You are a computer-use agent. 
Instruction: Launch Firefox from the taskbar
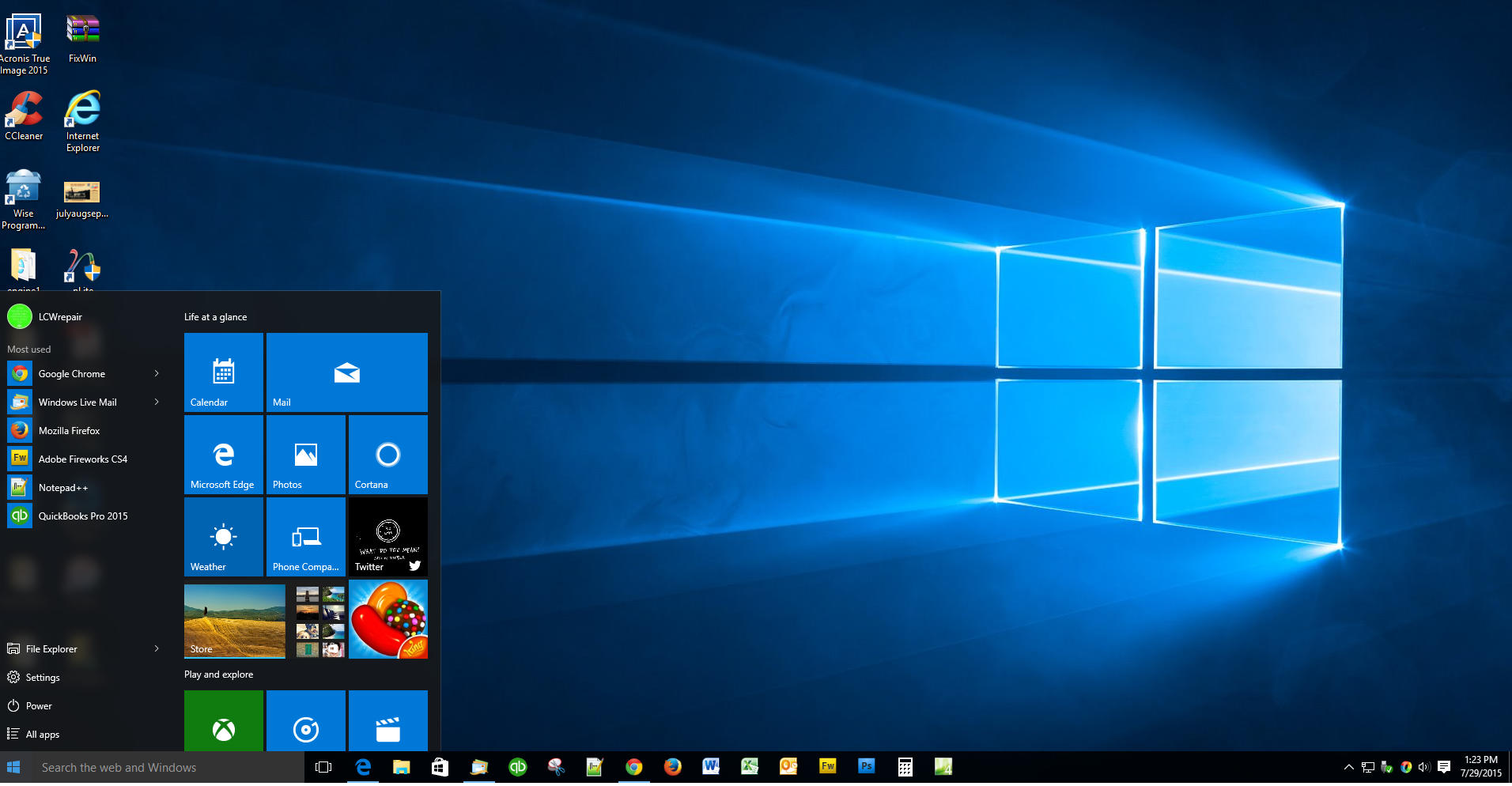tap(672, 767)
